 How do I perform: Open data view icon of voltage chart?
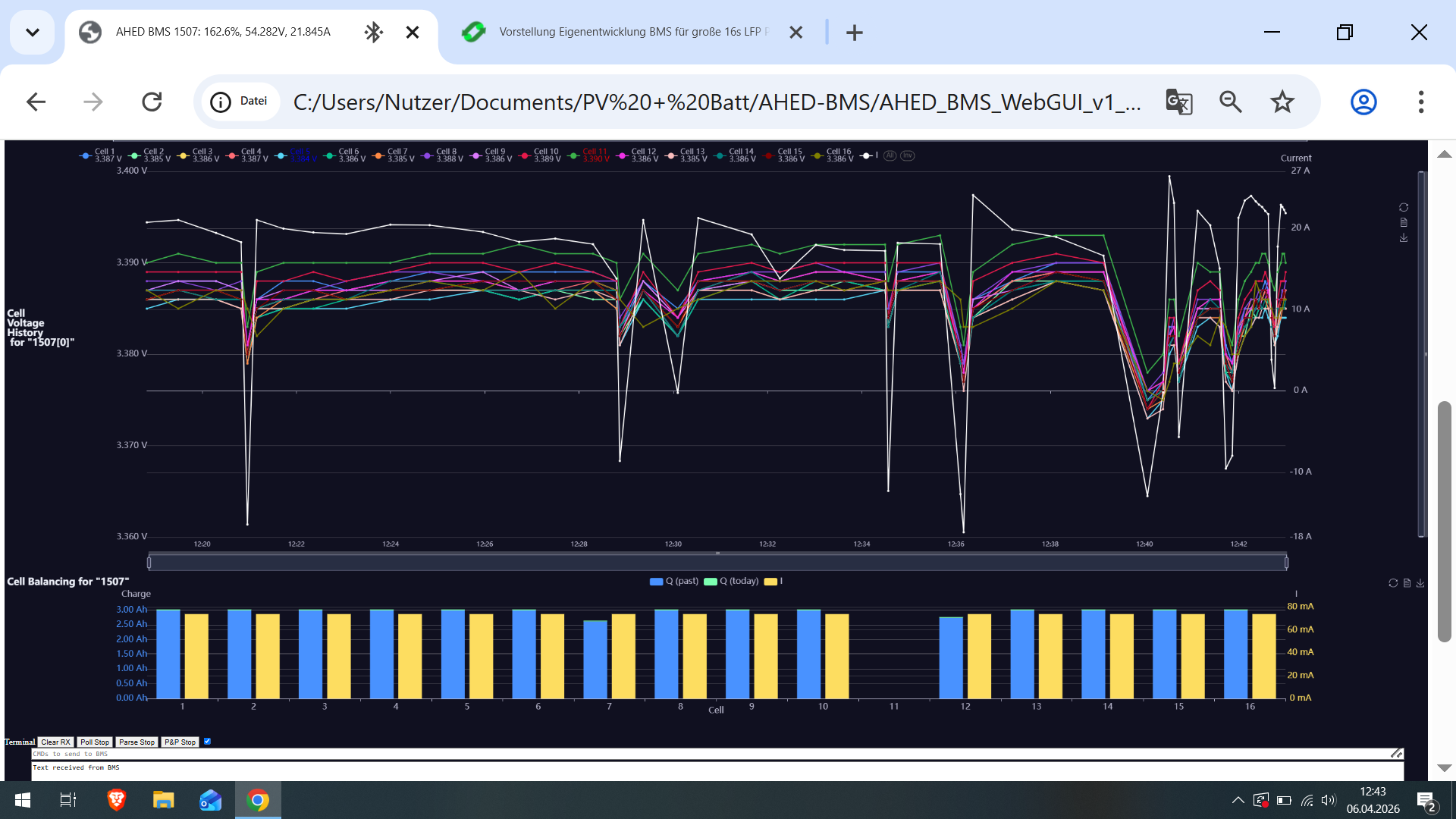1404,223
